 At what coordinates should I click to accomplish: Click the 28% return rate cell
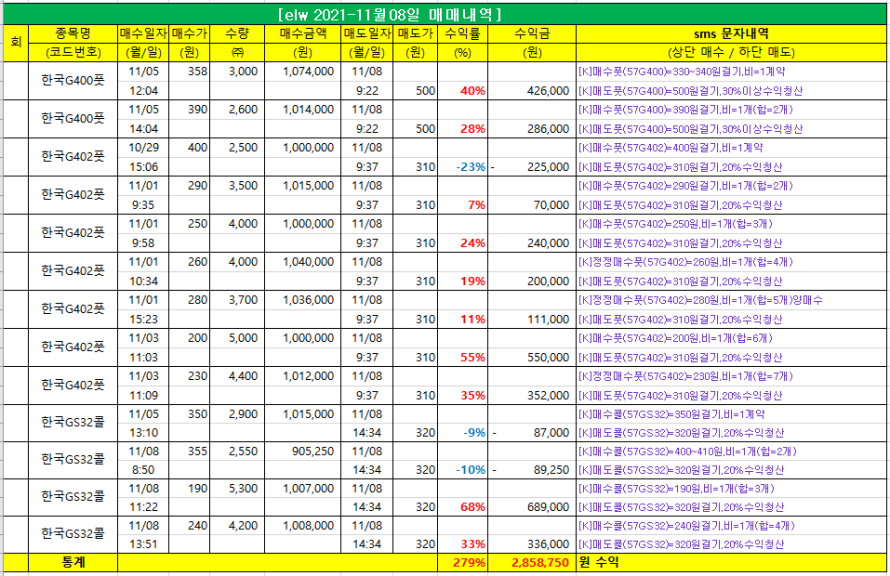click(x=463, y=129)
